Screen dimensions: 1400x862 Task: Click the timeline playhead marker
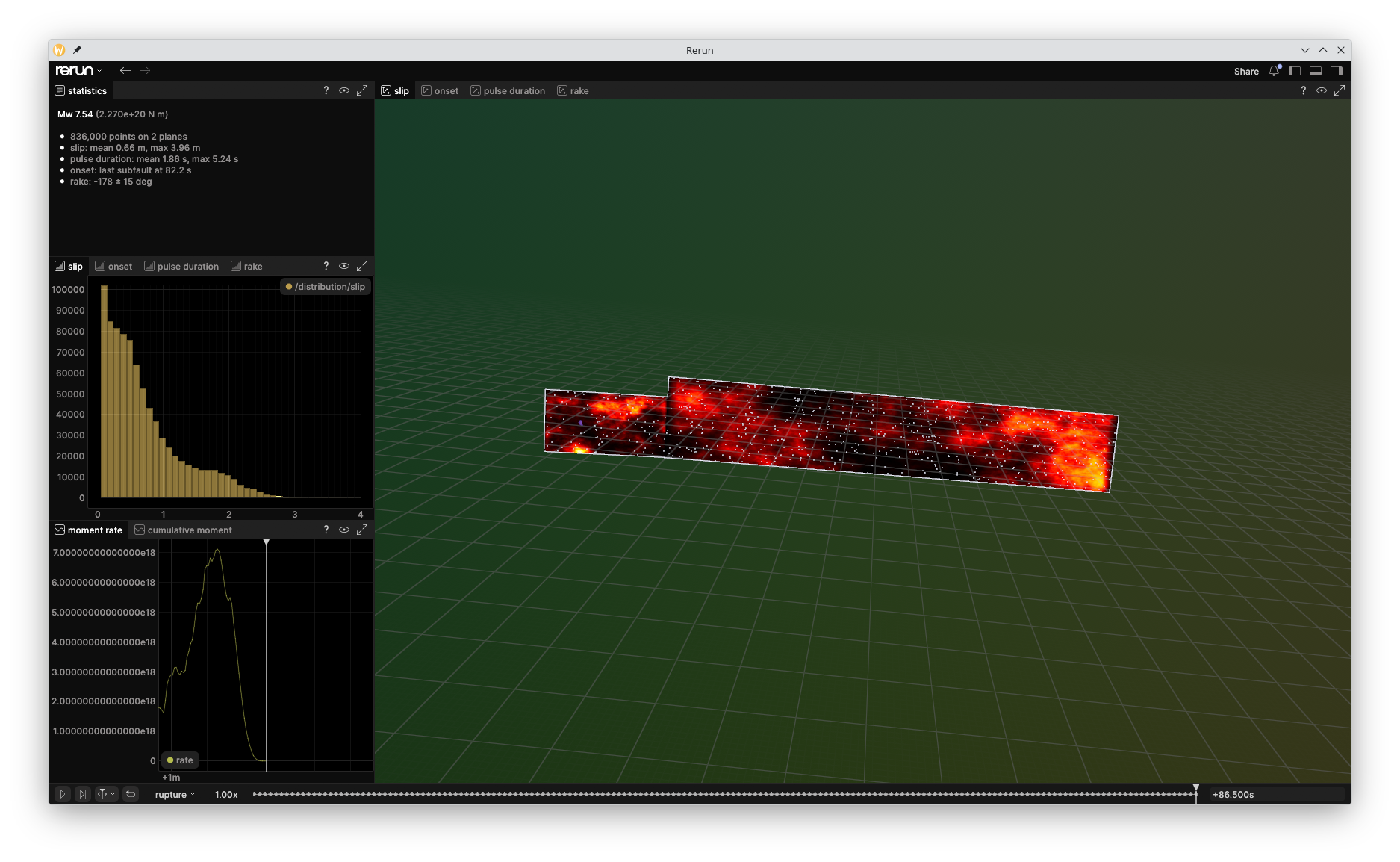(x=1196, y=788)
